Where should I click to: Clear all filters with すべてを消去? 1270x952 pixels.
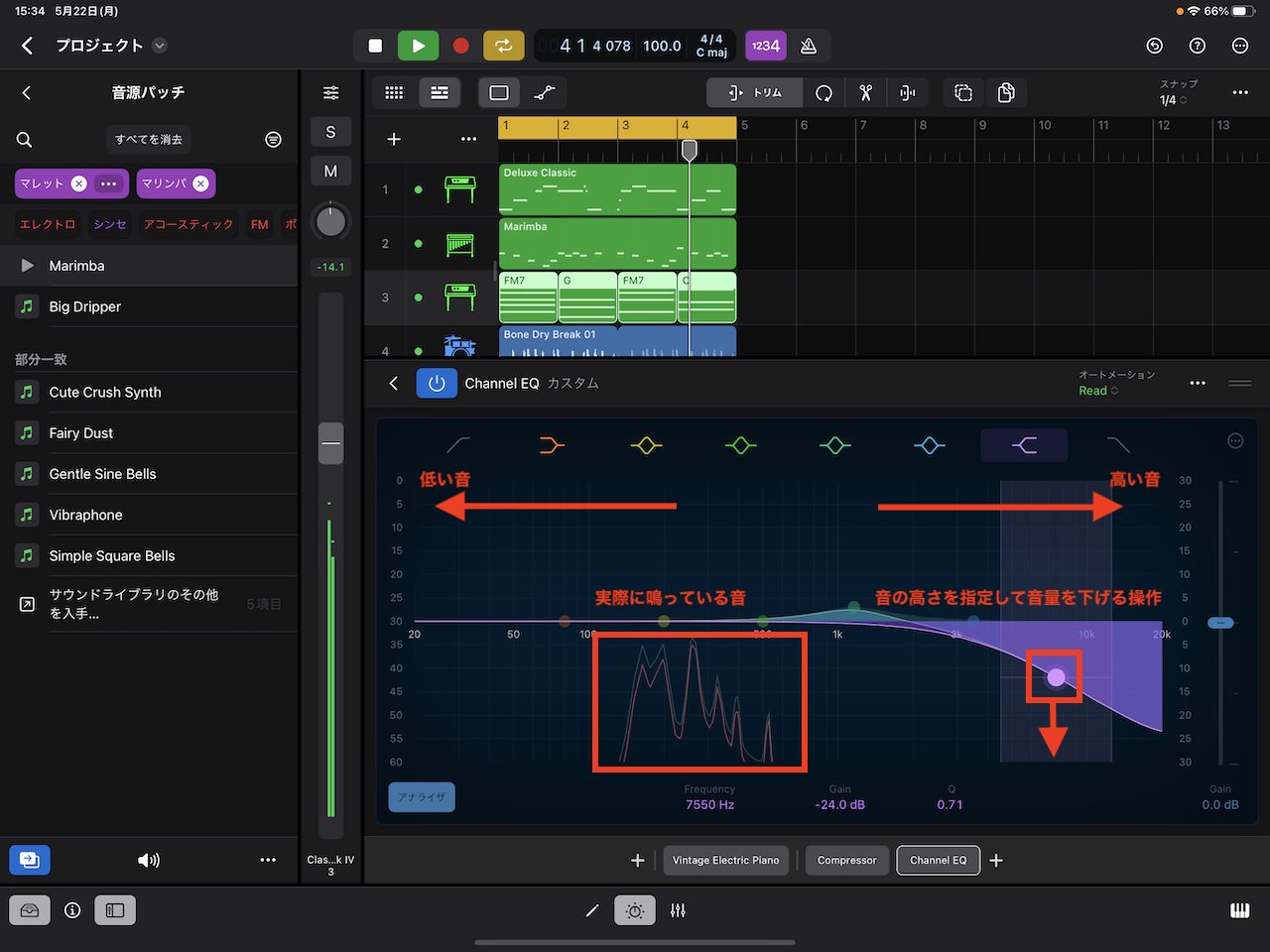pyautogui.click(x=149, y=140)
